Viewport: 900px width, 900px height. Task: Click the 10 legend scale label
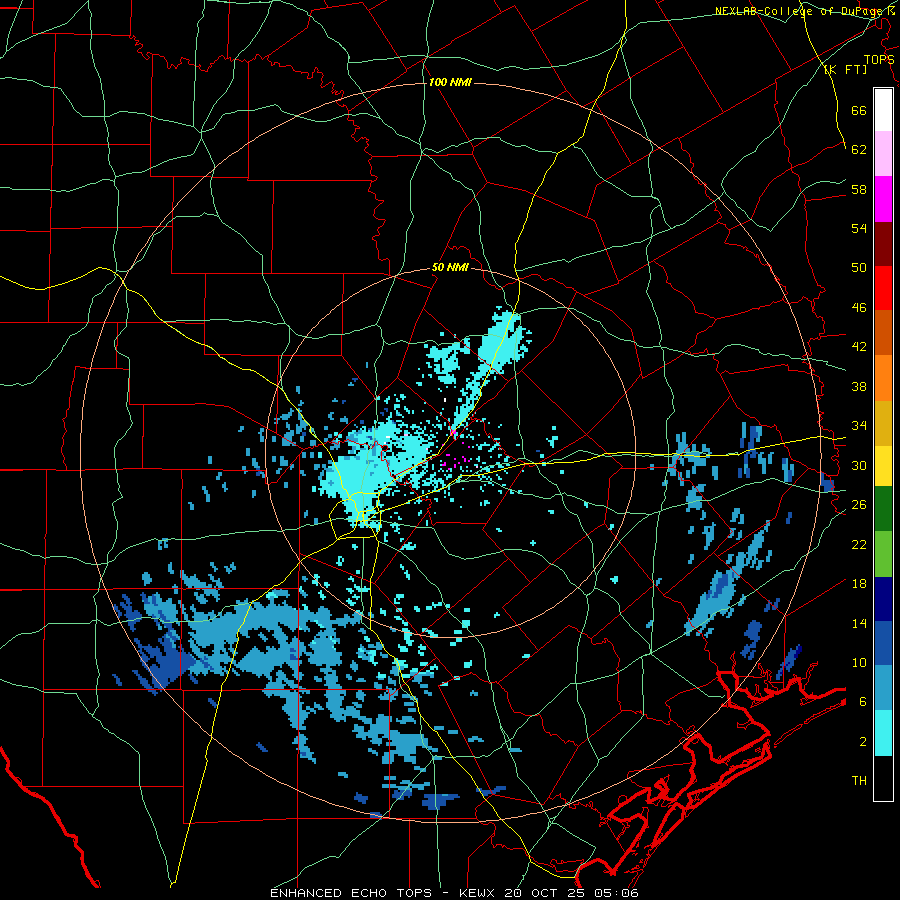tap(859, 662)
